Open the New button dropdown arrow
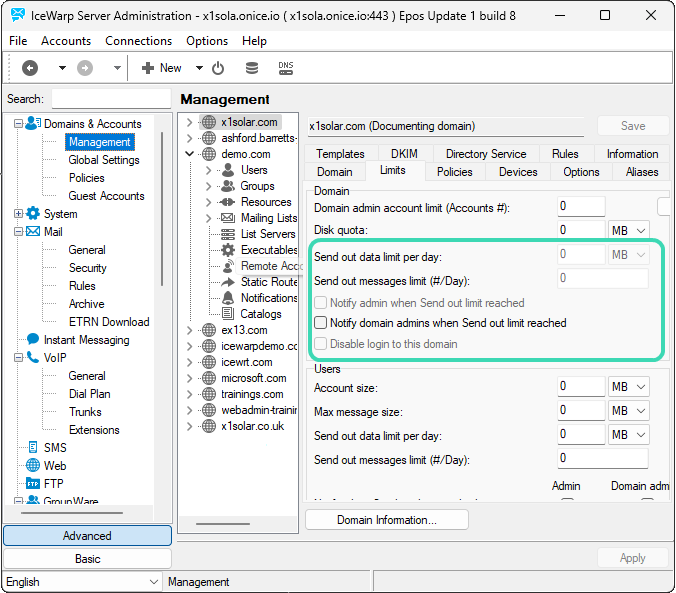This screenshot has height=593, width=676. pyautogui.click(x=199, y=68)
